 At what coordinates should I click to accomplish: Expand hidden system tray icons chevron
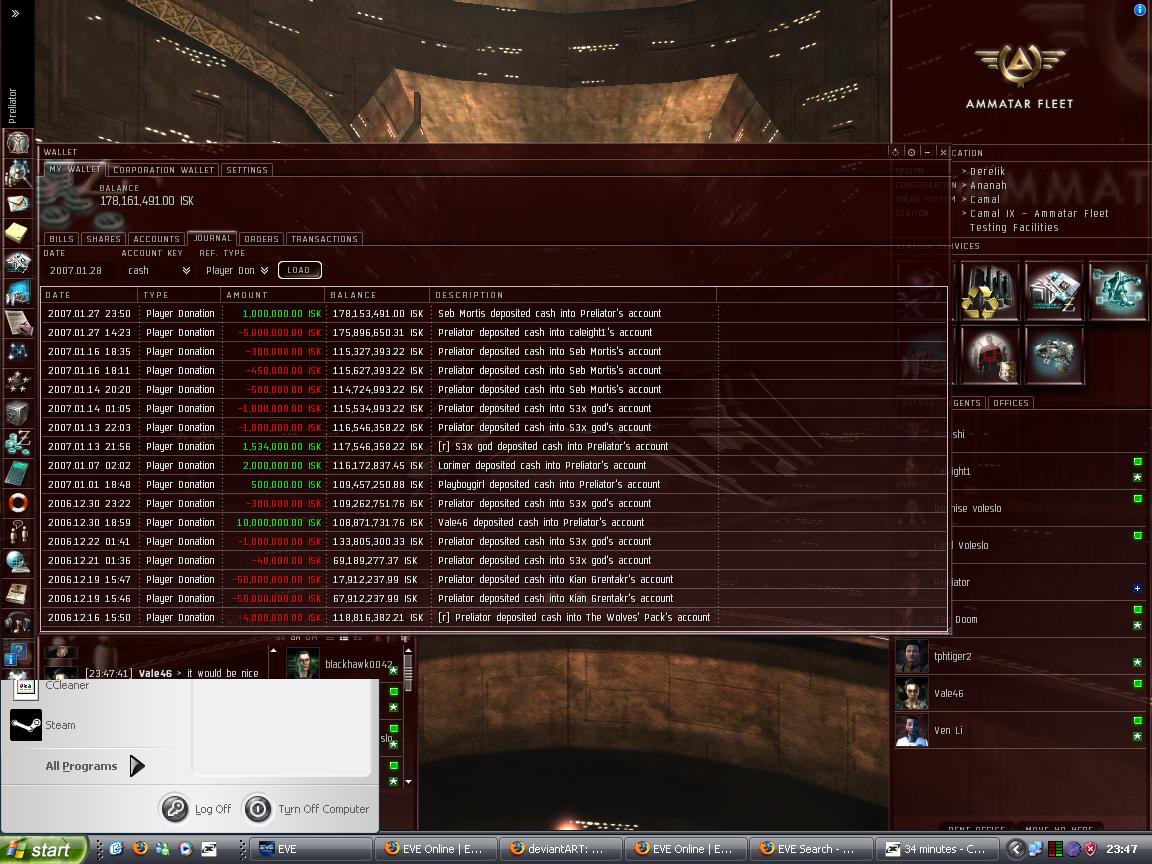click(x=1016, y=849)
